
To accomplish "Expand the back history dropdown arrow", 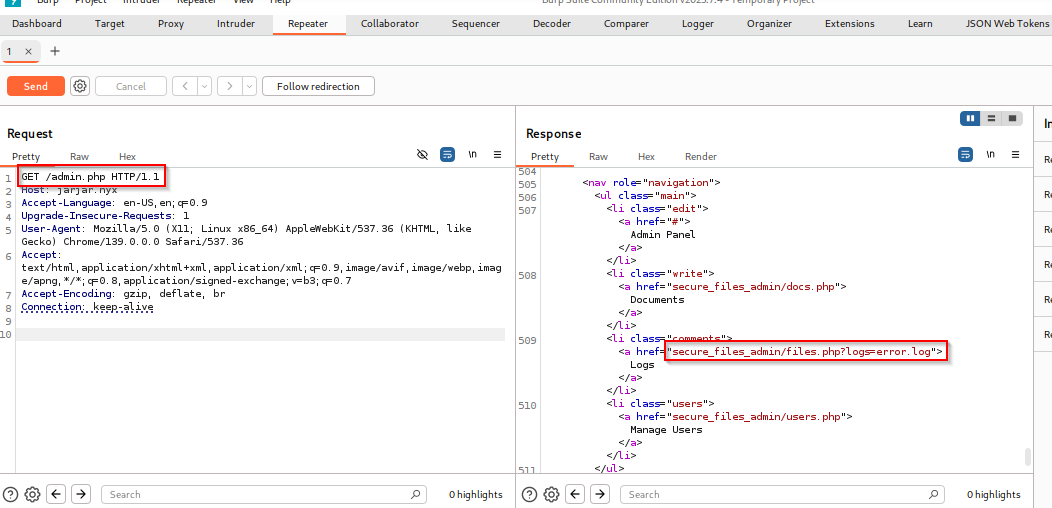I will tap(204, 86).
